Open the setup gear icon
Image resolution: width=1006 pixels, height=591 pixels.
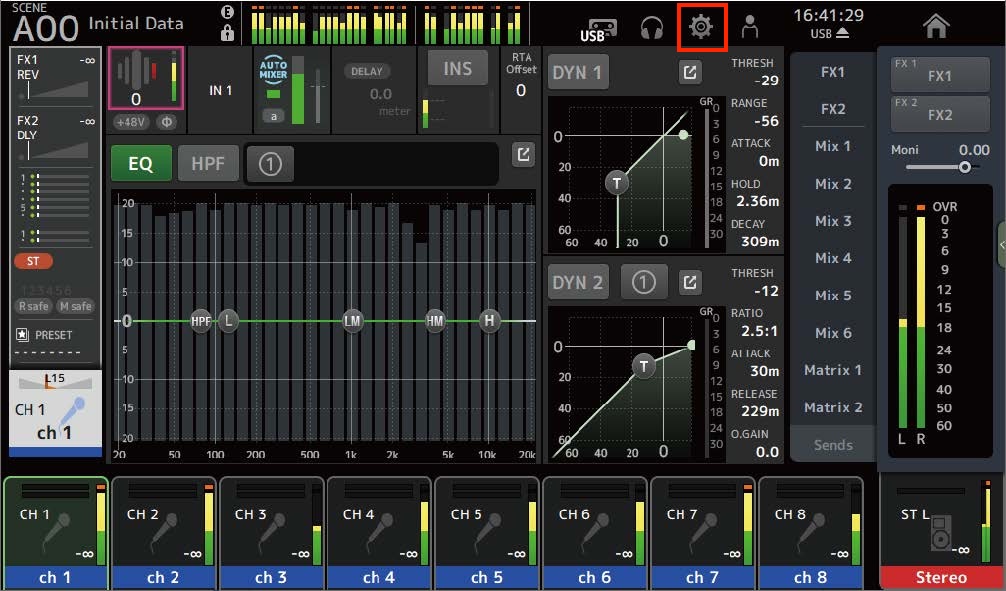click(x=701, y=26)
